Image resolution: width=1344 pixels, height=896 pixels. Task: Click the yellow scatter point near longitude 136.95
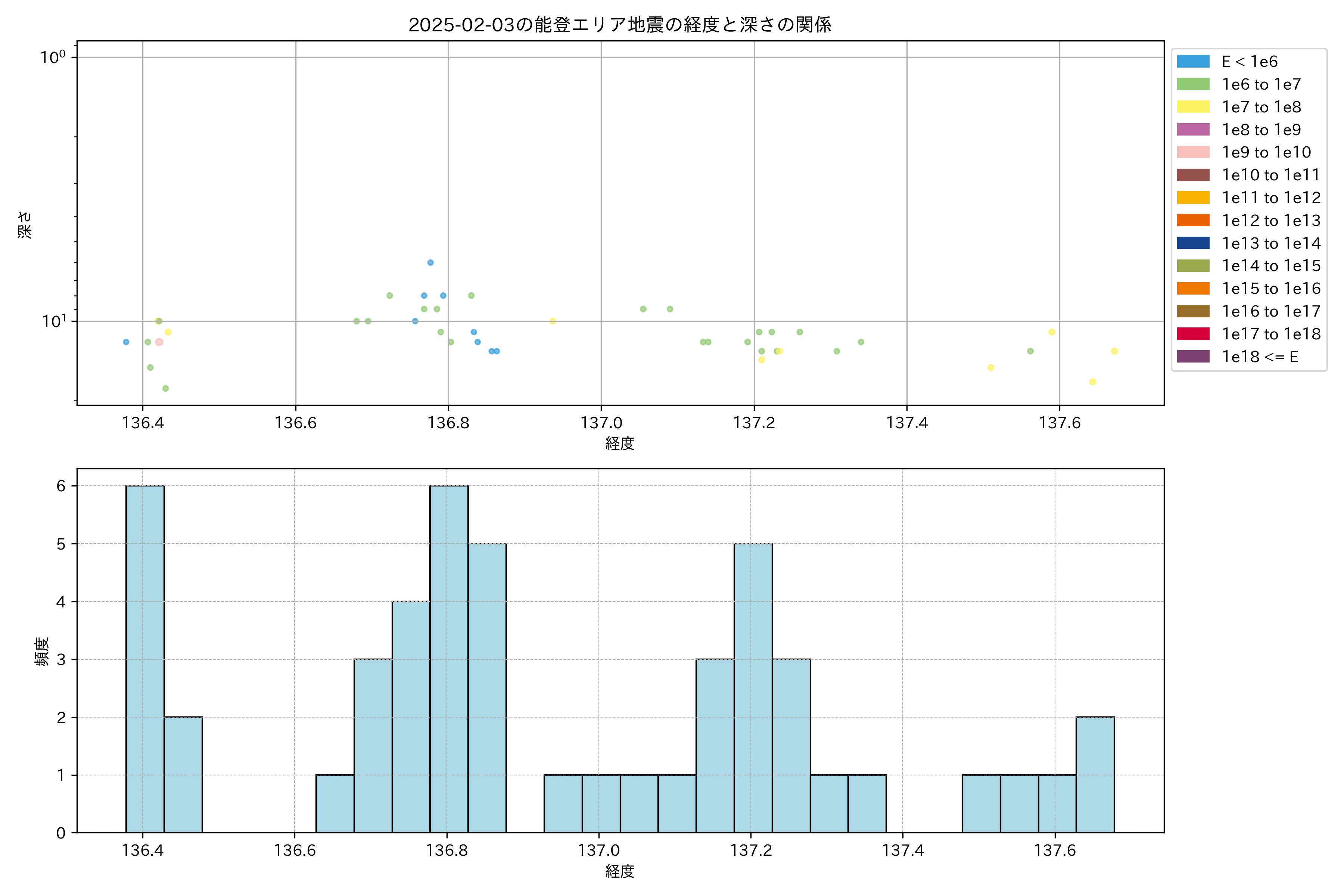(553, 321)
